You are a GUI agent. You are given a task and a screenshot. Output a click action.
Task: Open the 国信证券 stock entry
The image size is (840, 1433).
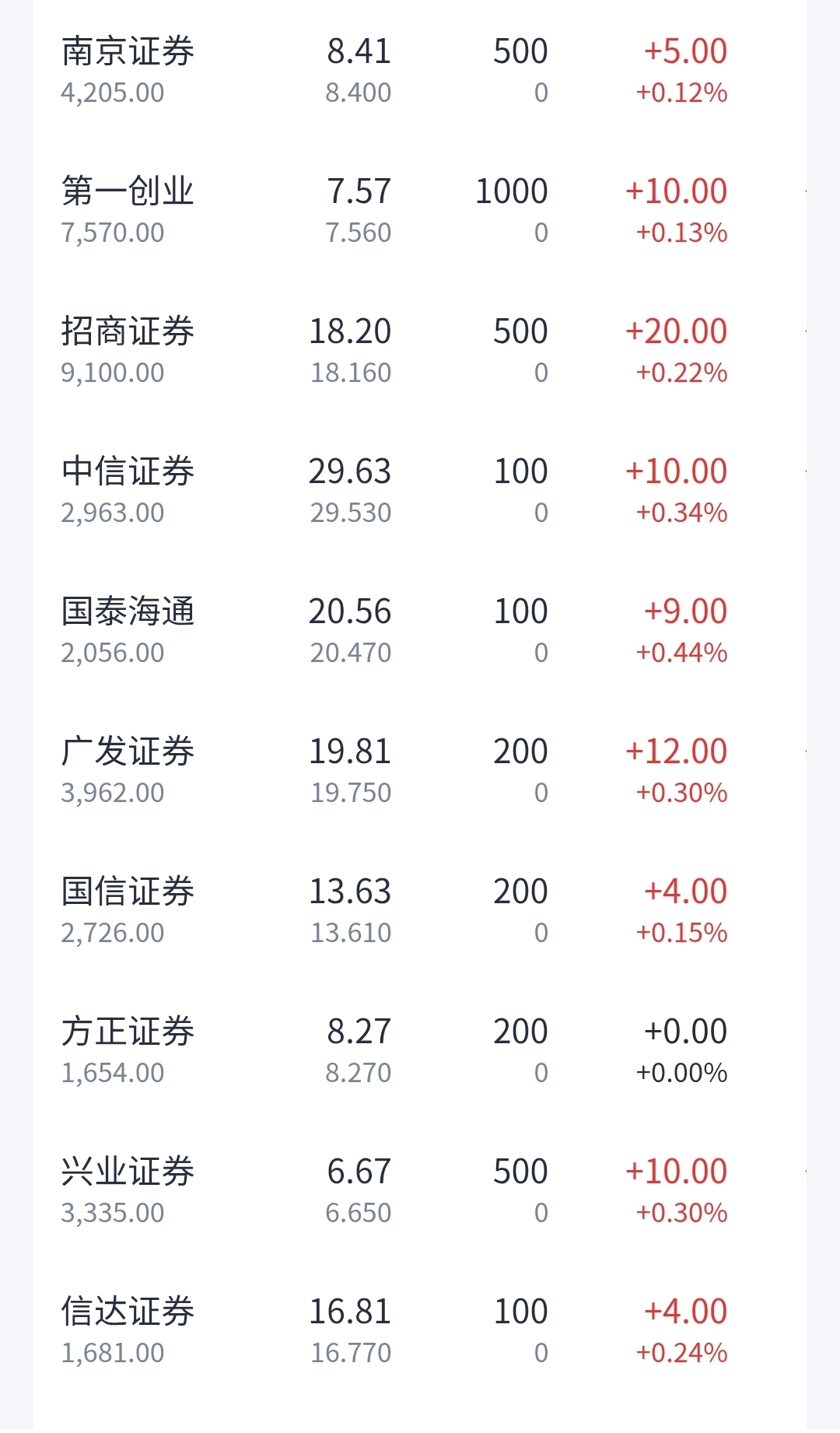(420, 910)
